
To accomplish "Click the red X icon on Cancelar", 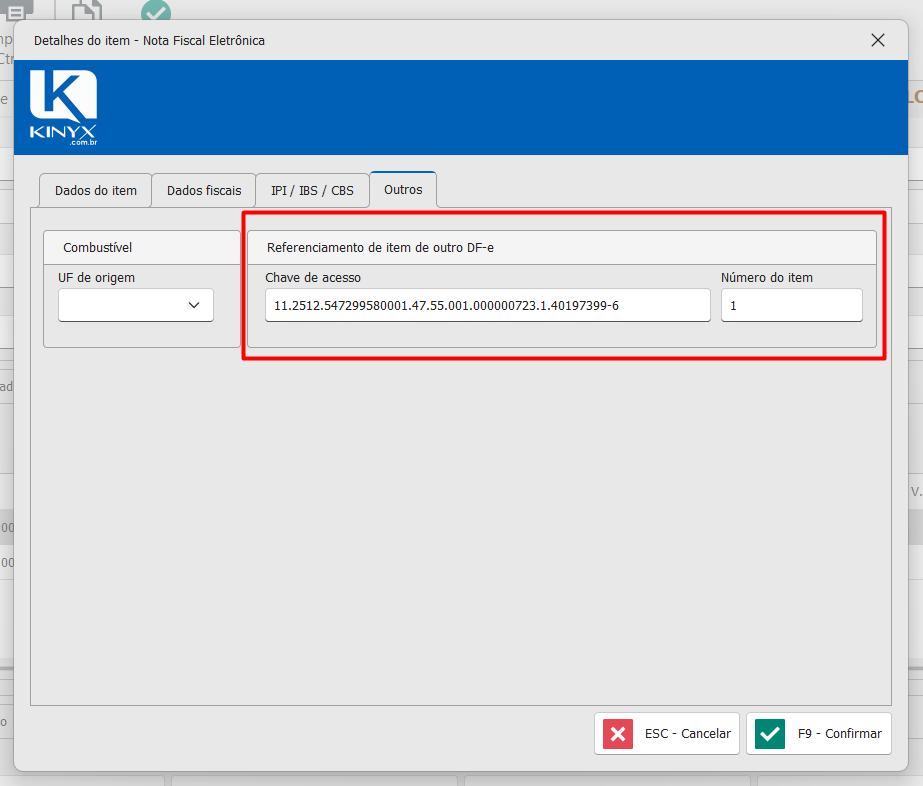I will [618, 734].
